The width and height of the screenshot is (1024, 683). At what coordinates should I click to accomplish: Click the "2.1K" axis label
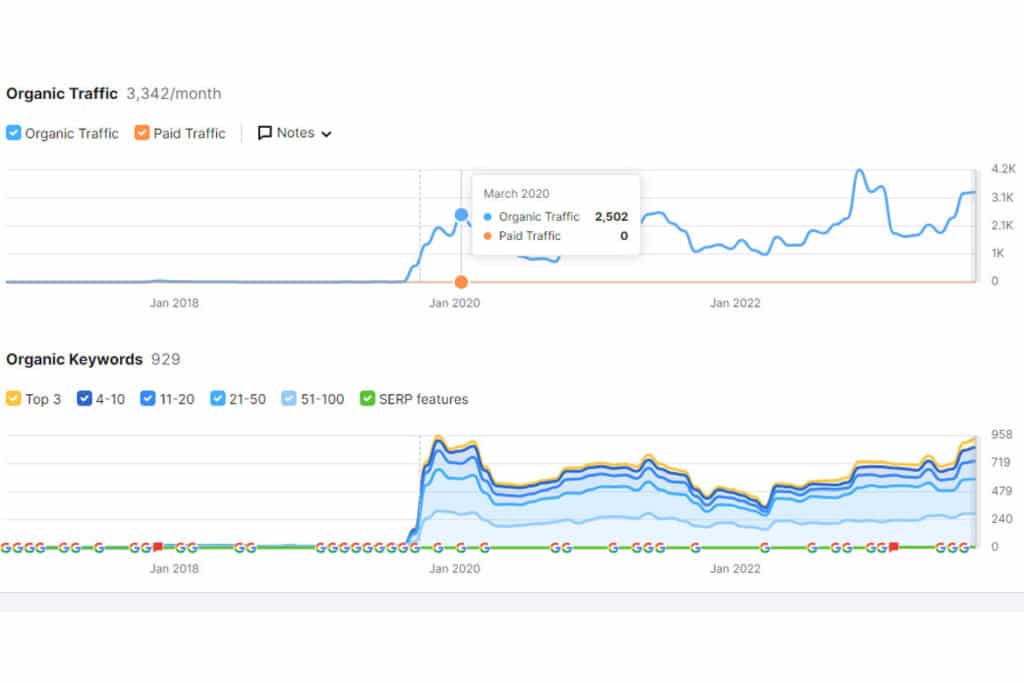(1002, 225)
